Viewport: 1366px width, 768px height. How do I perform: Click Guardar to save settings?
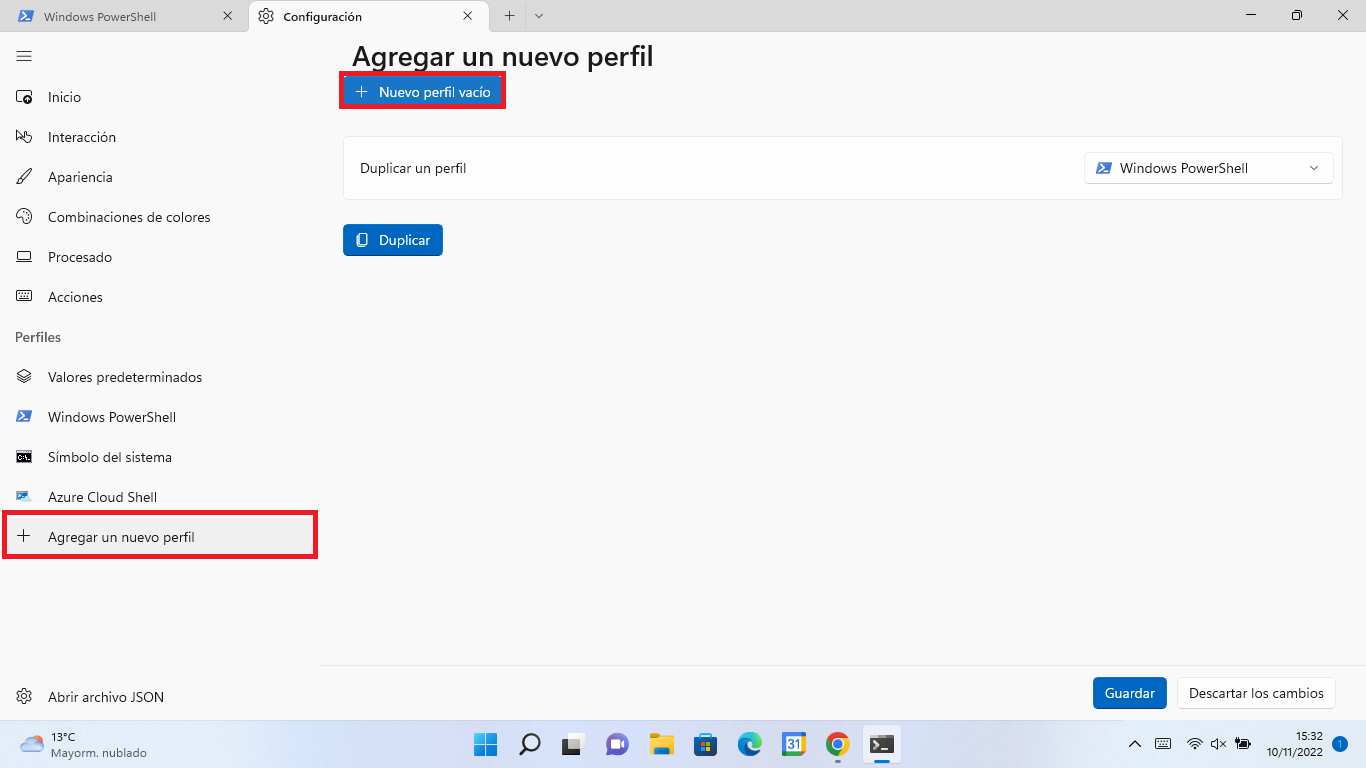(1130, 693)
